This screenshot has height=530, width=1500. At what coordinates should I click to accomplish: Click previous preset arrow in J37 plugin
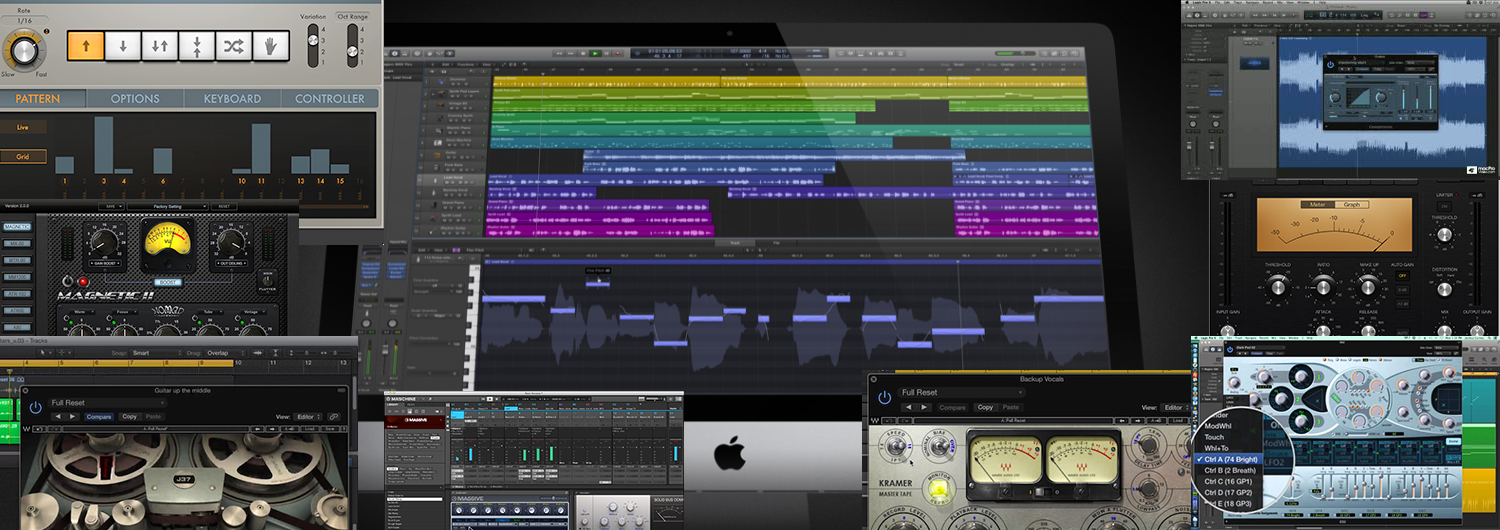click(x=58, y=417)
